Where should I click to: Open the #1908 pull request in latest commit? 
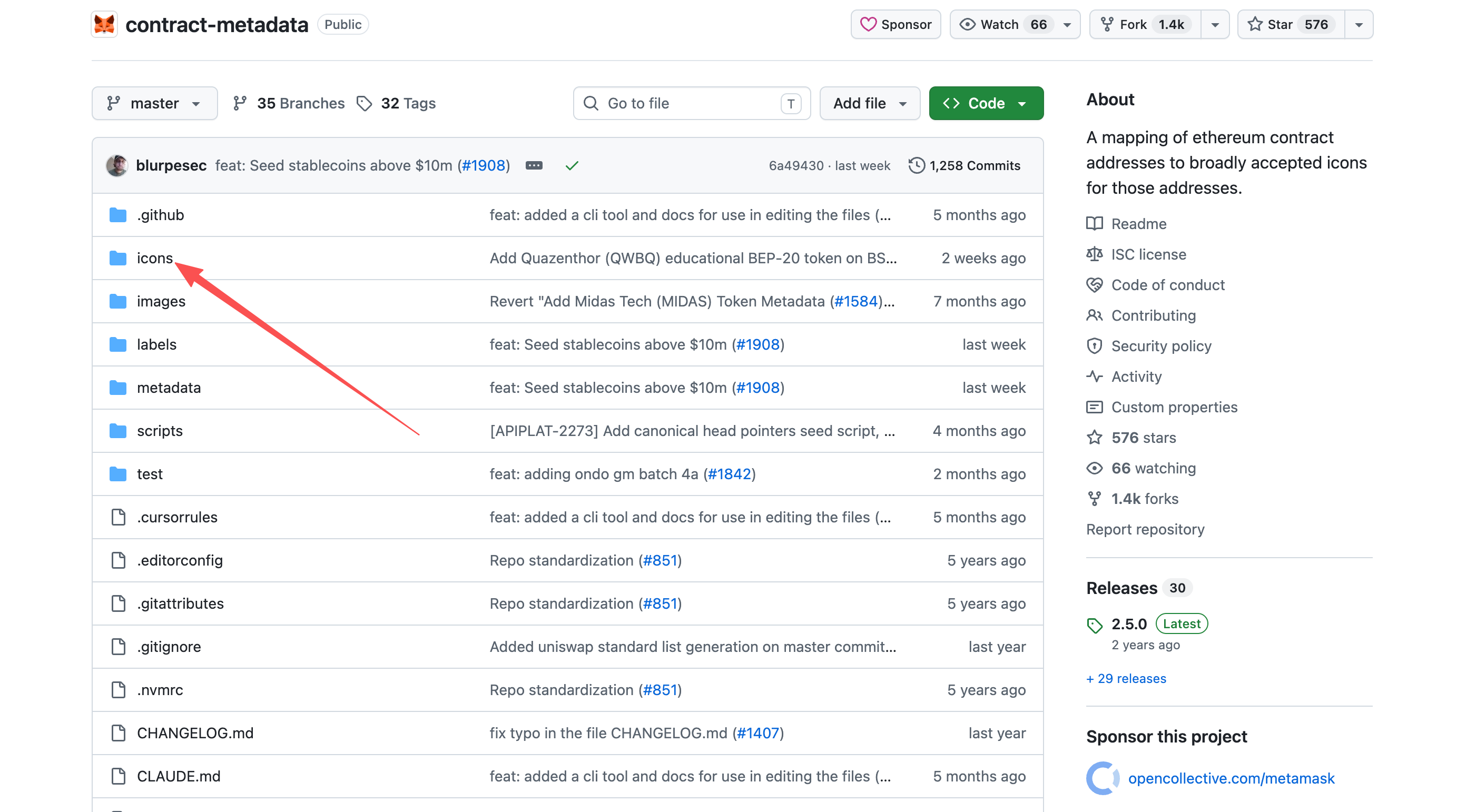click(484, 165)
